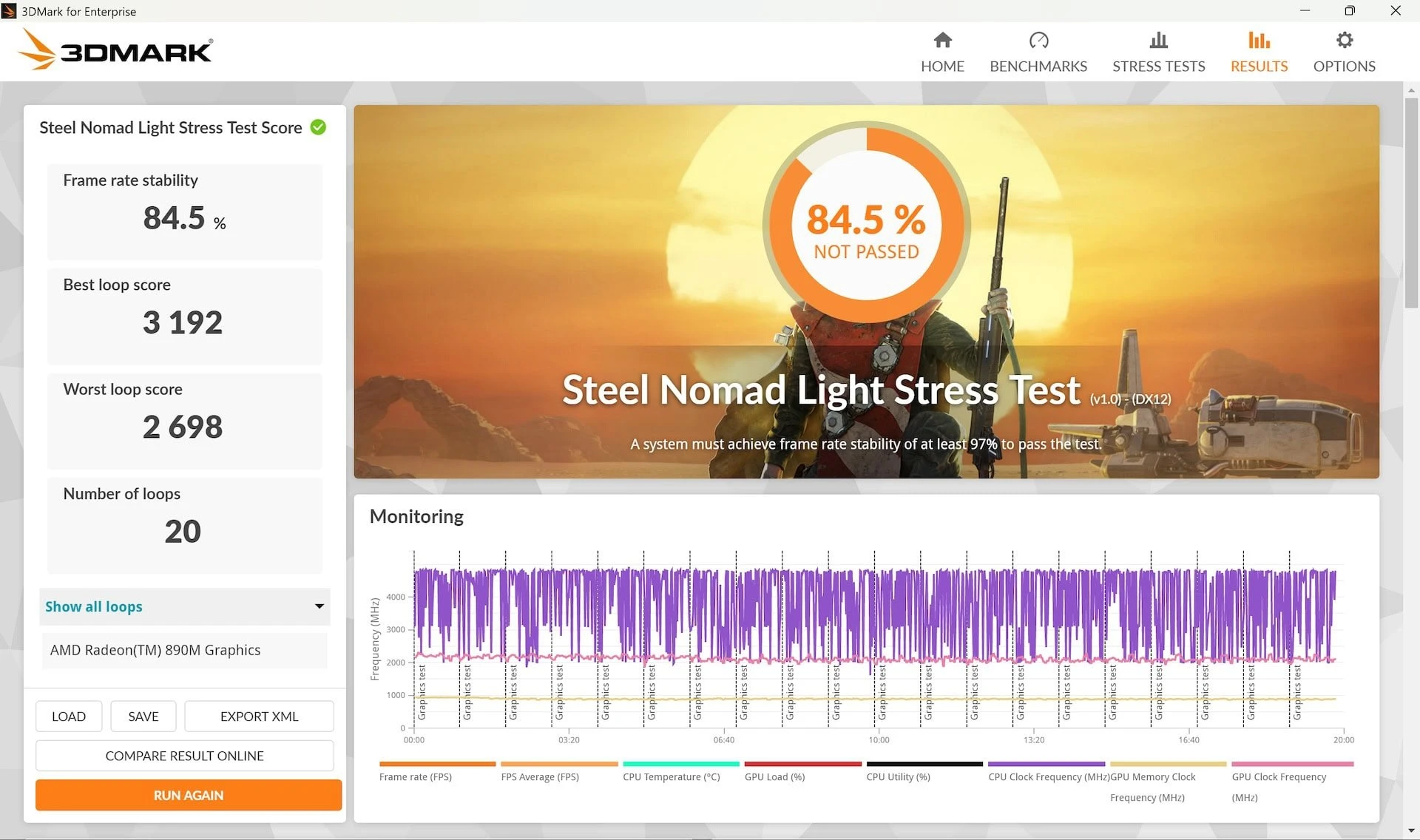
Task: Click the green validity checkmark icon
Action: coord(318,127)
